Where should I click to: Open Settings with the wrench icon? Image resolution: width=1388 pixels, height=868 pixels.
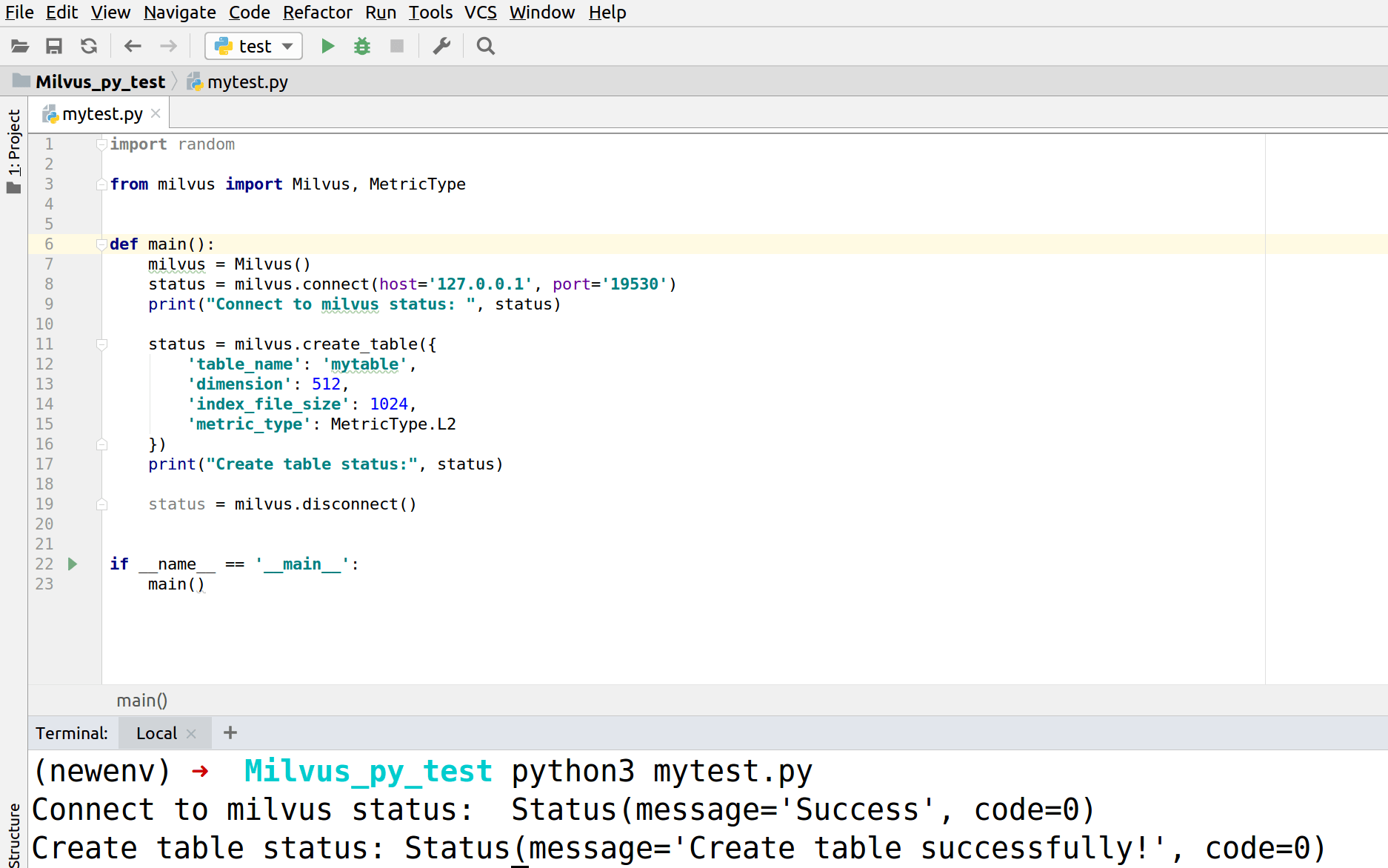pos(441,47)
